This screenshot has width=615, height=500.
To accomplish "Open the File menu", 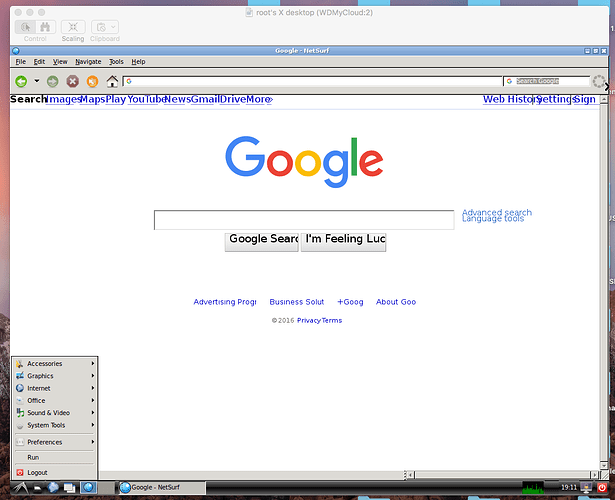I will (x=20, y=62).
